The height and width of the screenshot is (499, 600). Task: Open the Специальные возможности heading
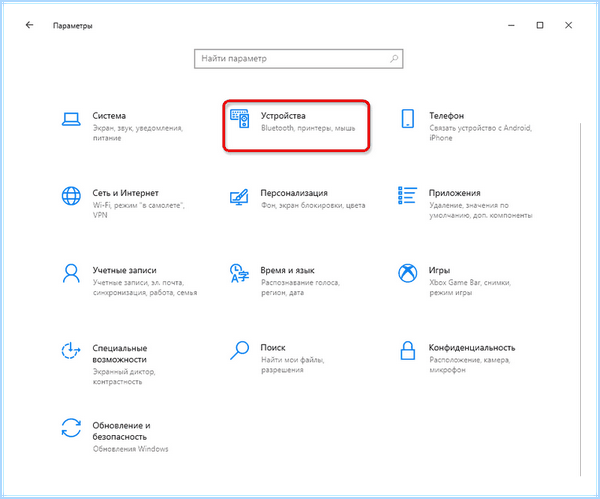119,354
